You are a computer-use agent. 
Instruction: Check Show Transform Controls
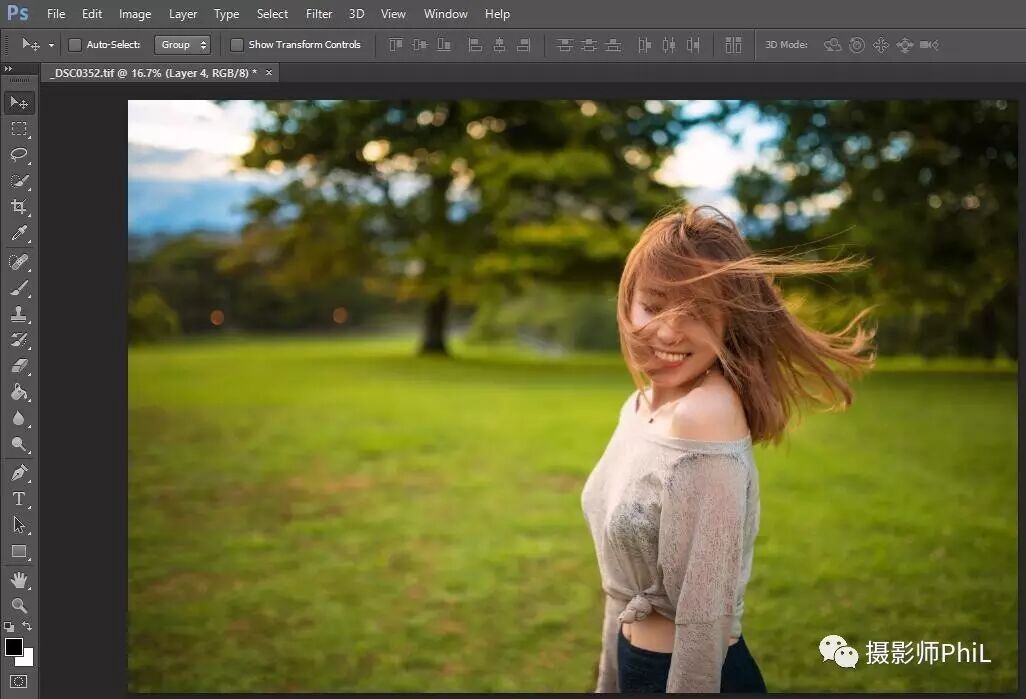point(237,45)
